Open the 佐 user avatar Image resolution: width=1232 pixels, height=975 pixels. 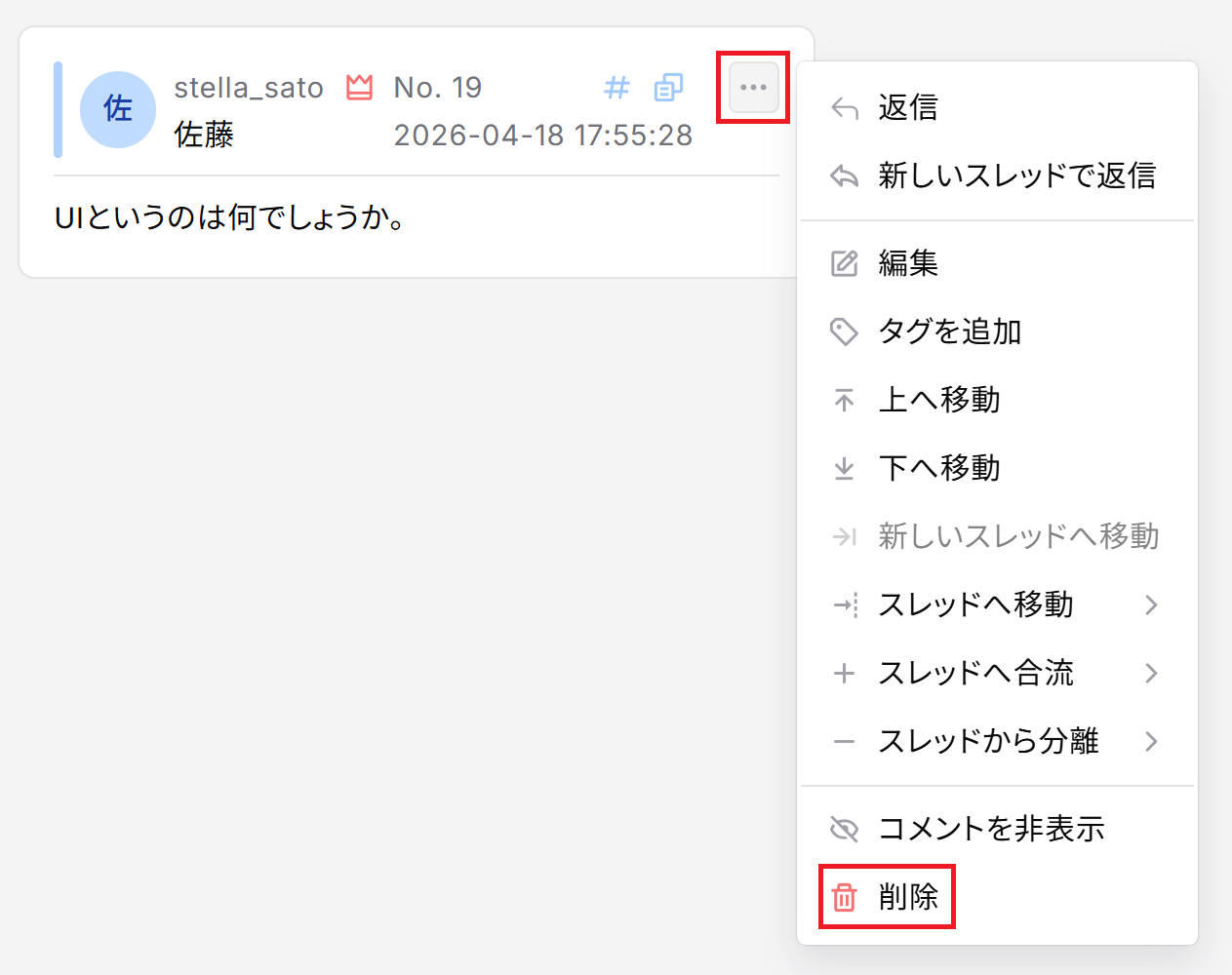(x=118, y=109)
